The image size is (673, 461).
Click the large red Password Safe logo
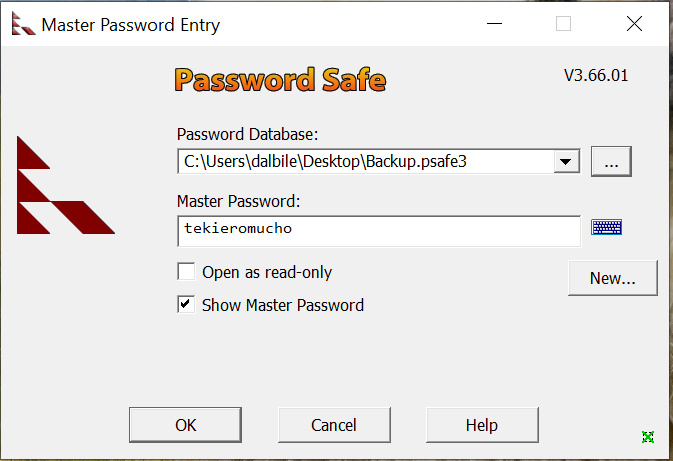tap(66, 185)
